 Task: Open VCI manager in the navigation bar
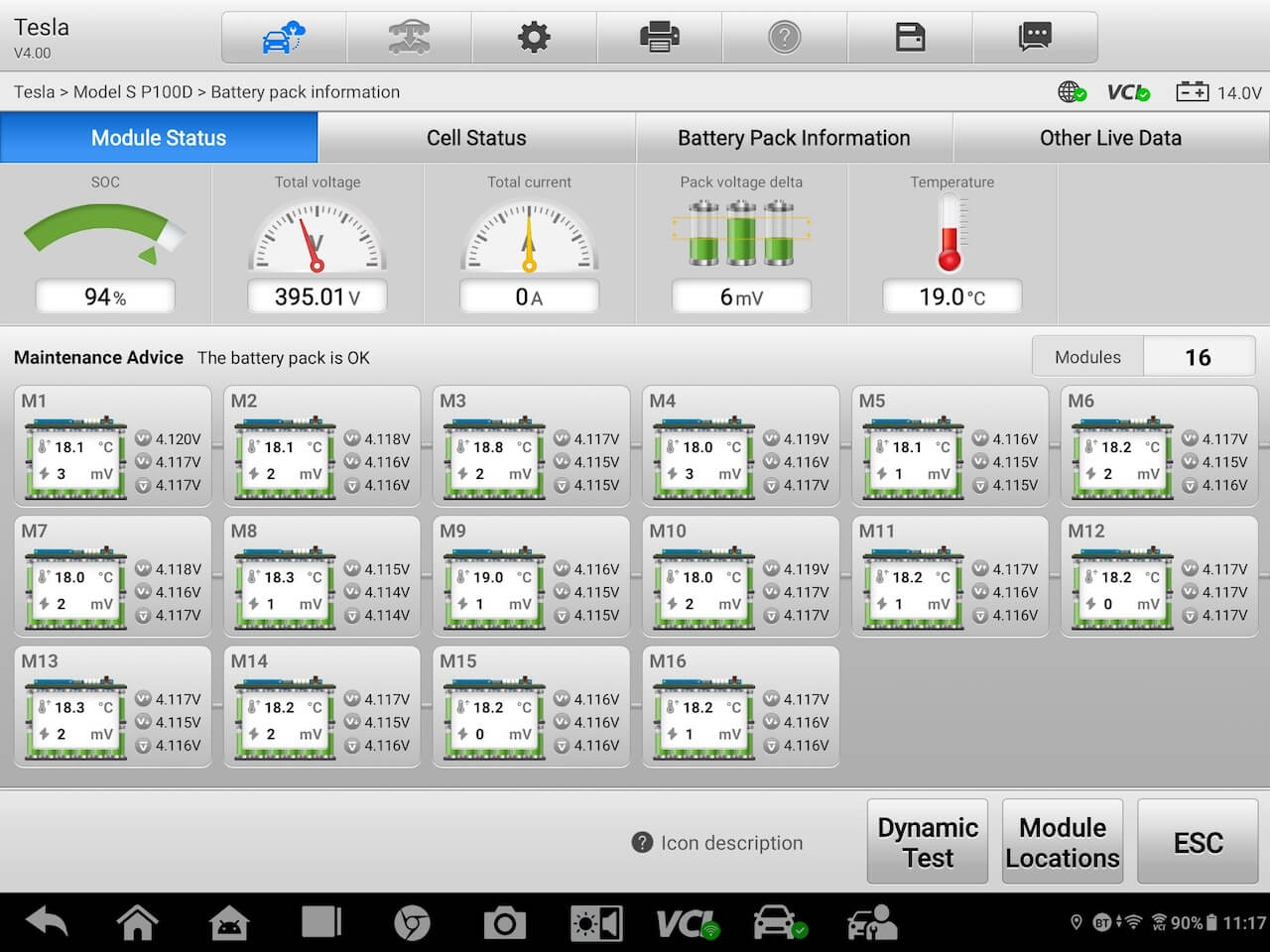click(x=688, y=923)
